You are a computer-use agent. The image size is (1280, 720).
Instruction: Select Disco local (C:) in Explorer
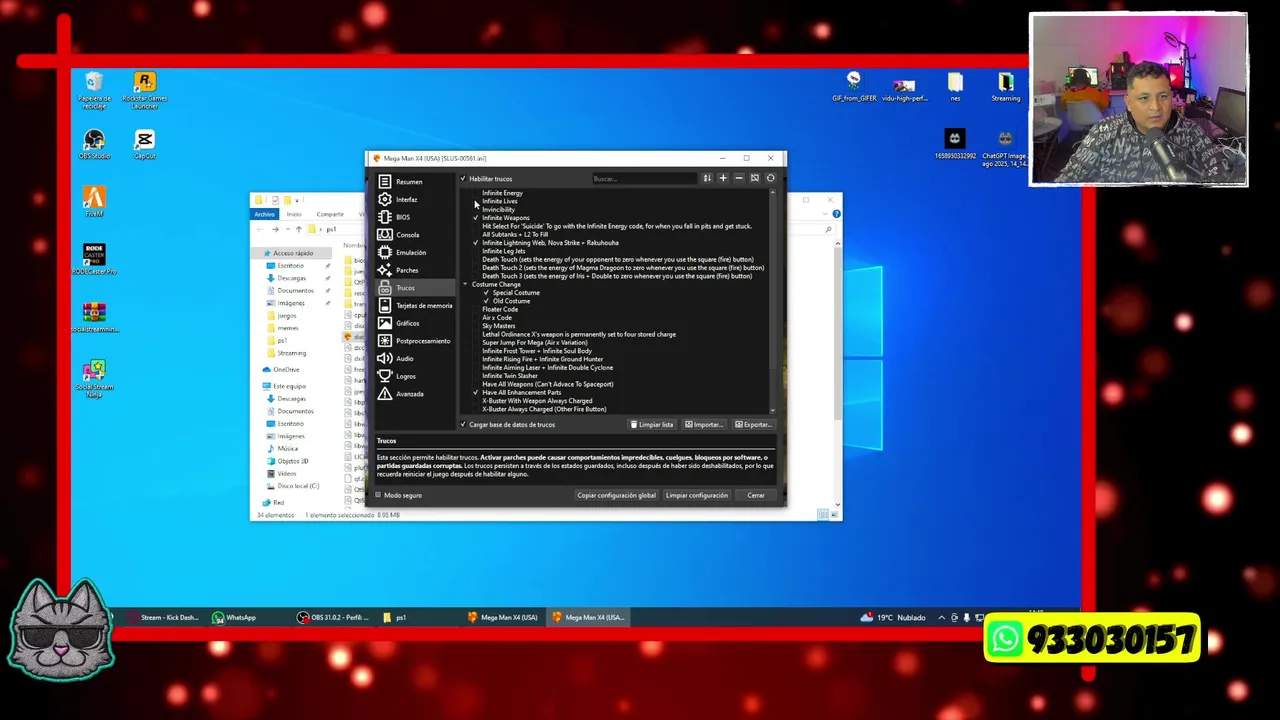(x=293, y=486)
